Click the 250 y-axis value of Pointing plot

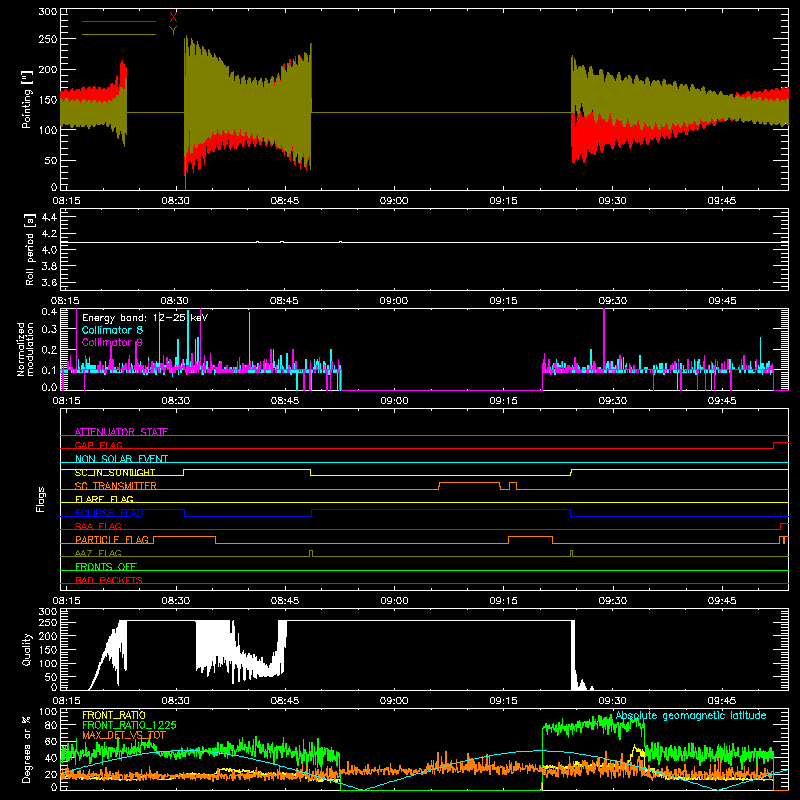(48, 39)
